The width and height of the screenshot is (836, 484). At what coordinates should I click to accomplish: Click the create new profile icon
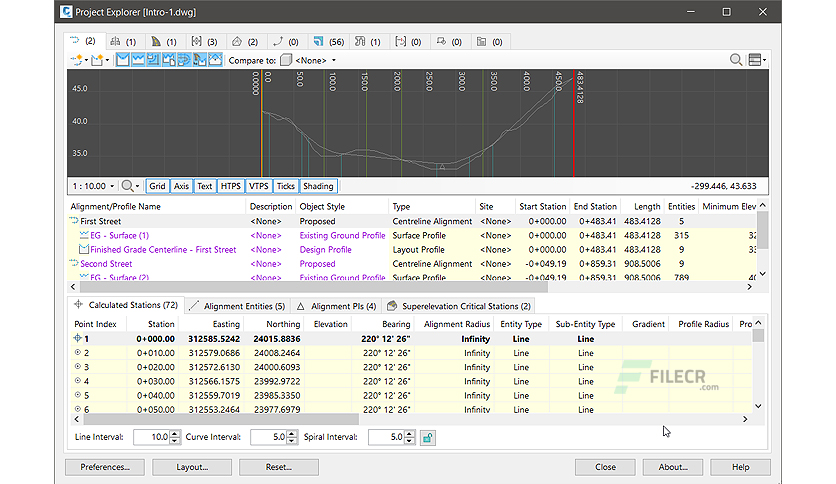tap(97, 60)
